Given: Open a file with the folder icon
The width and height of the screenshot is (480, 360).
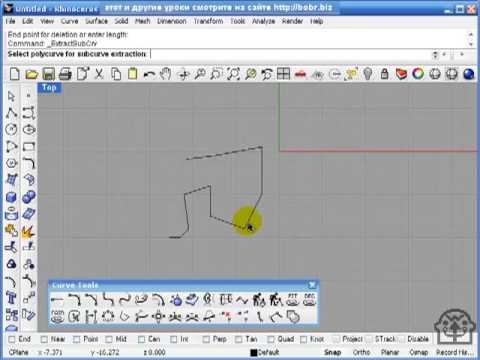Looking at the screenshot, I should point(32,74).
